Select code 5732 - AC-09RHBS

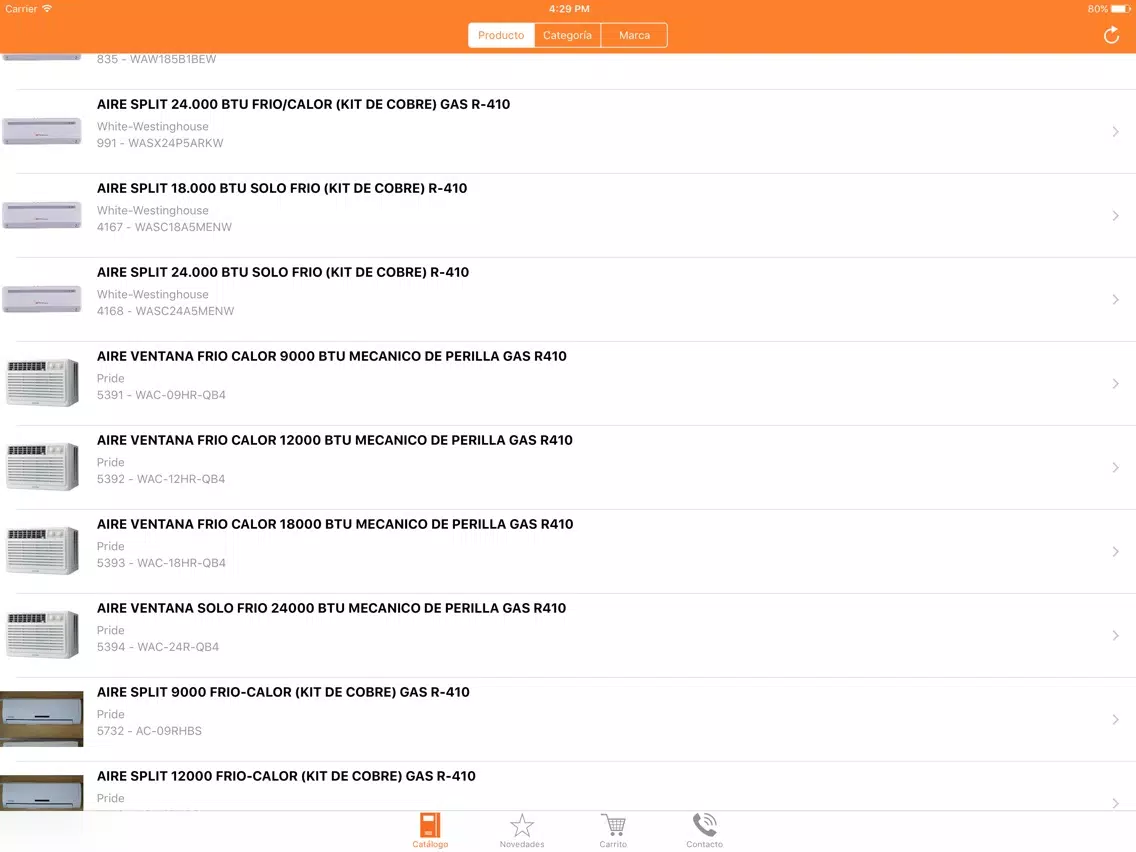149,732
